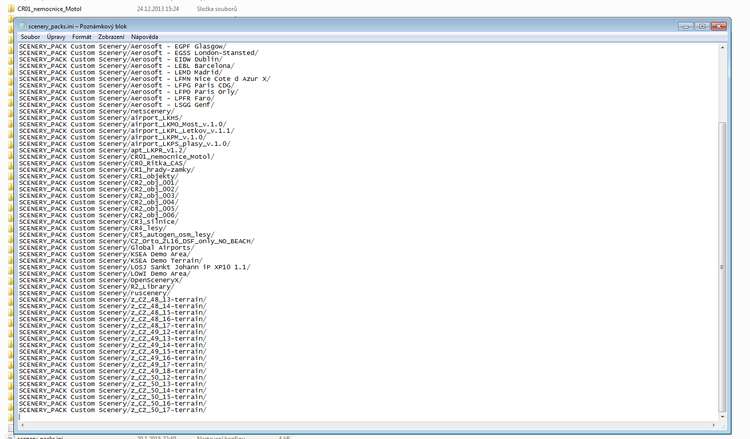Click the line ending with 'EGPF Glasgow/'

point(122,46)
